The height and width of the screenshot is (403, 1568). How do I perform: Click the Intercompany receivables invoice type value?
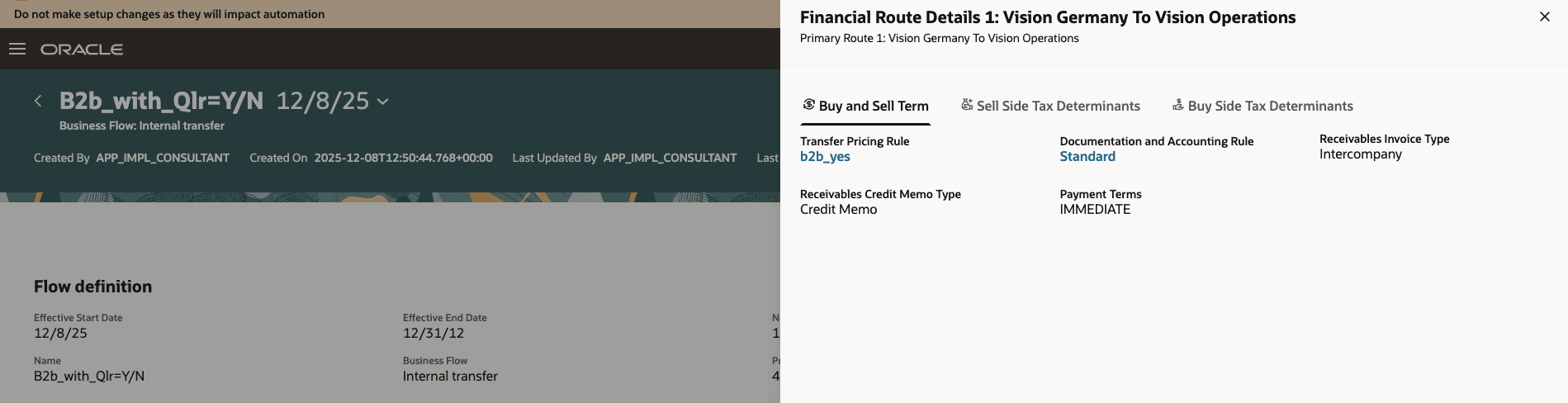coord(1360,154)
